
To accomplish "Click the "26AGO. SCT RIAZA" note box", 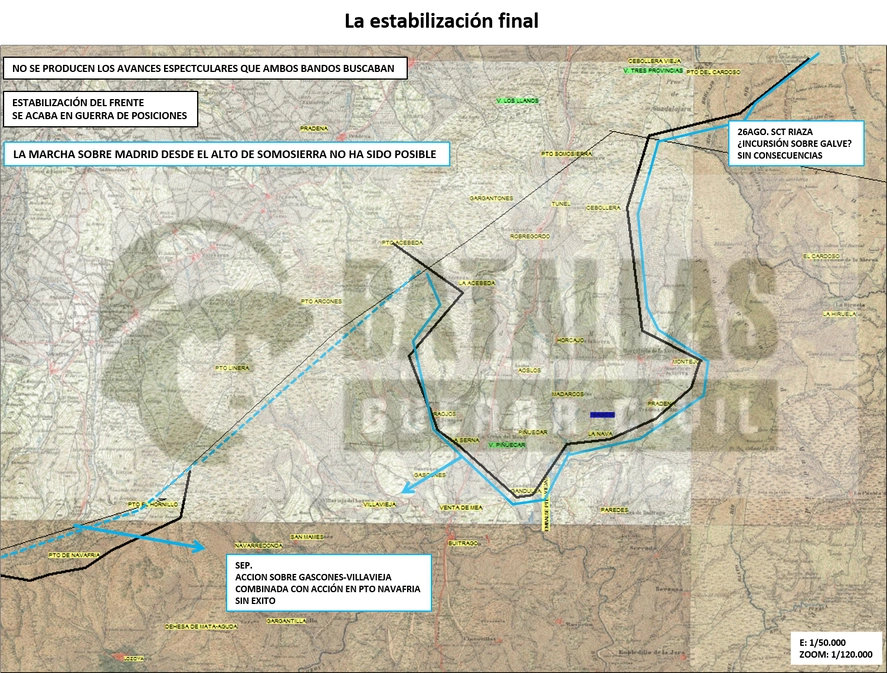I will point(796,144).
